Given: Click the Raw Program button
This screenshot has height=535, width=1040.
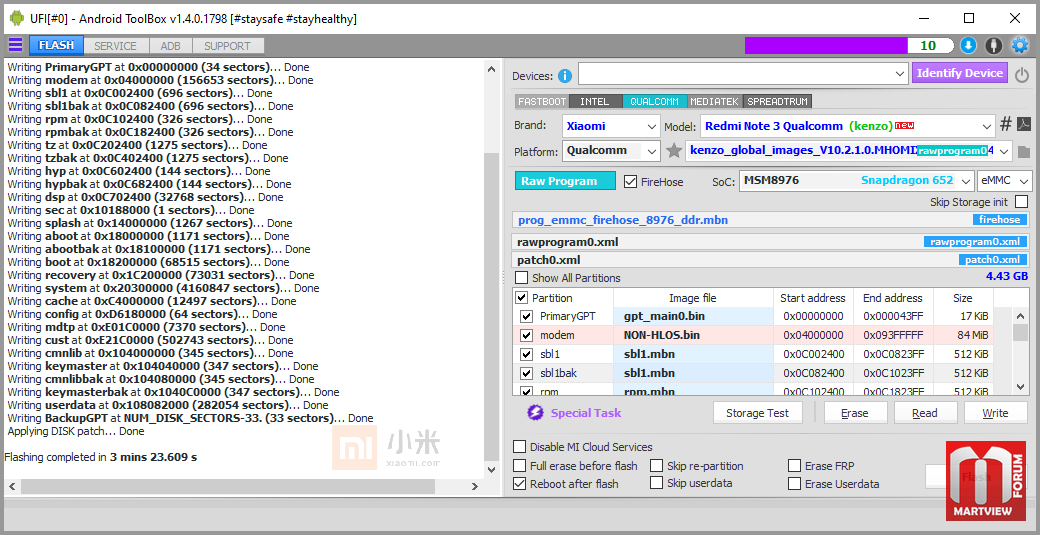Looking at the screenshot, I should 565,181.
